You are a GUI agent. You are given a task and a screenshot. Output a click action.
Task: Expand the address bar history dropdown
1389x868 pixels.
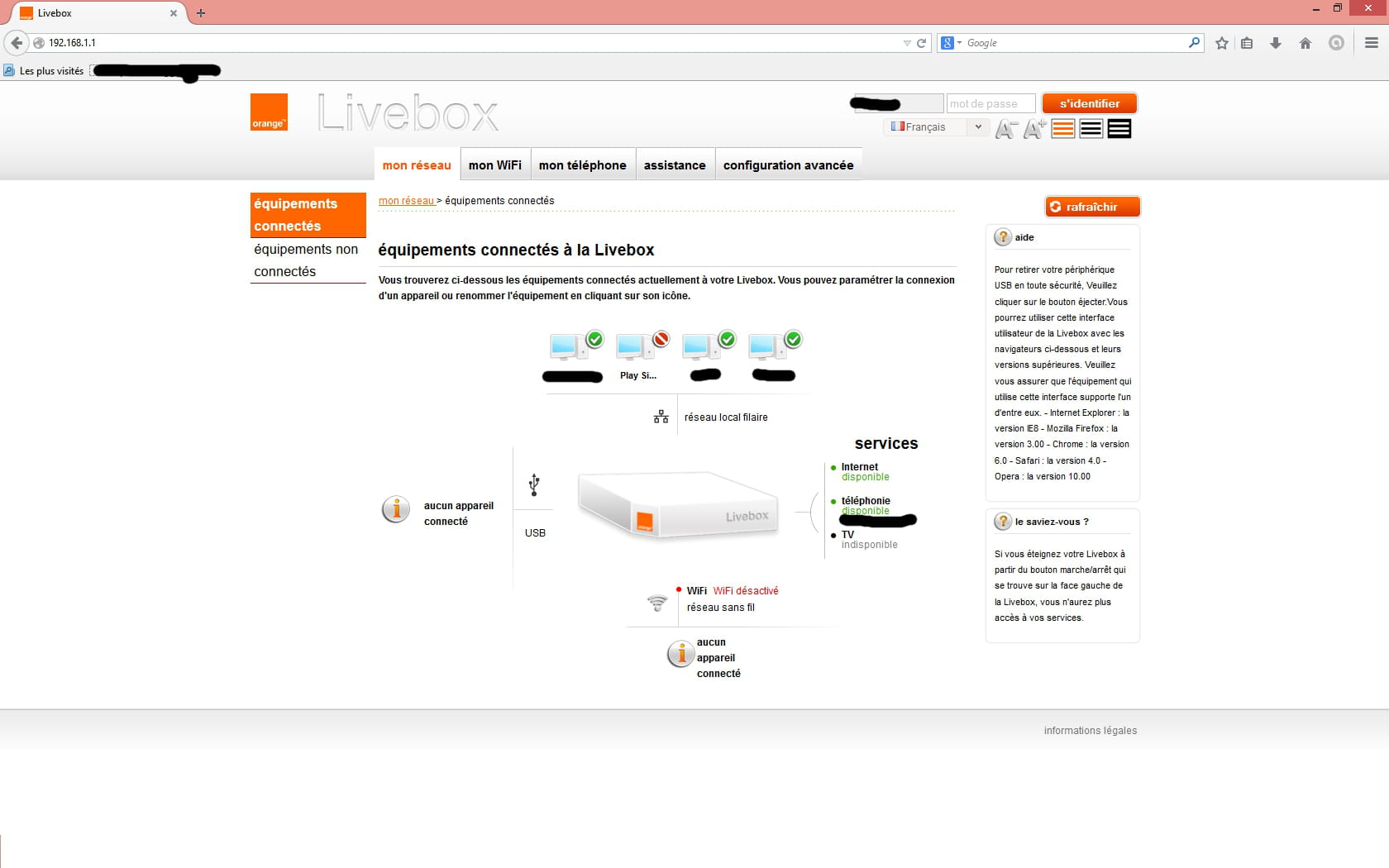pos(907,43)
